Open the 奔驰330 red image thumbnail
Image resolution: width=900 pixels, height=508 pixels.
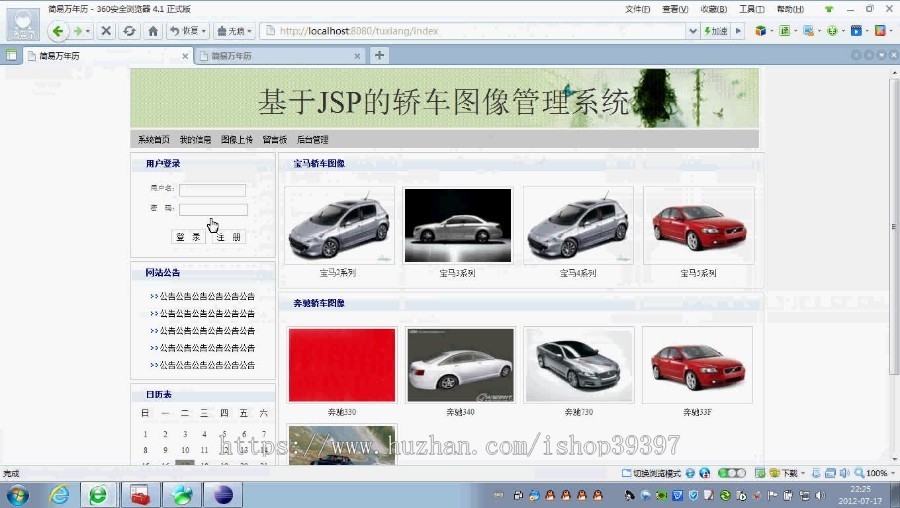(x=342, y=365)
